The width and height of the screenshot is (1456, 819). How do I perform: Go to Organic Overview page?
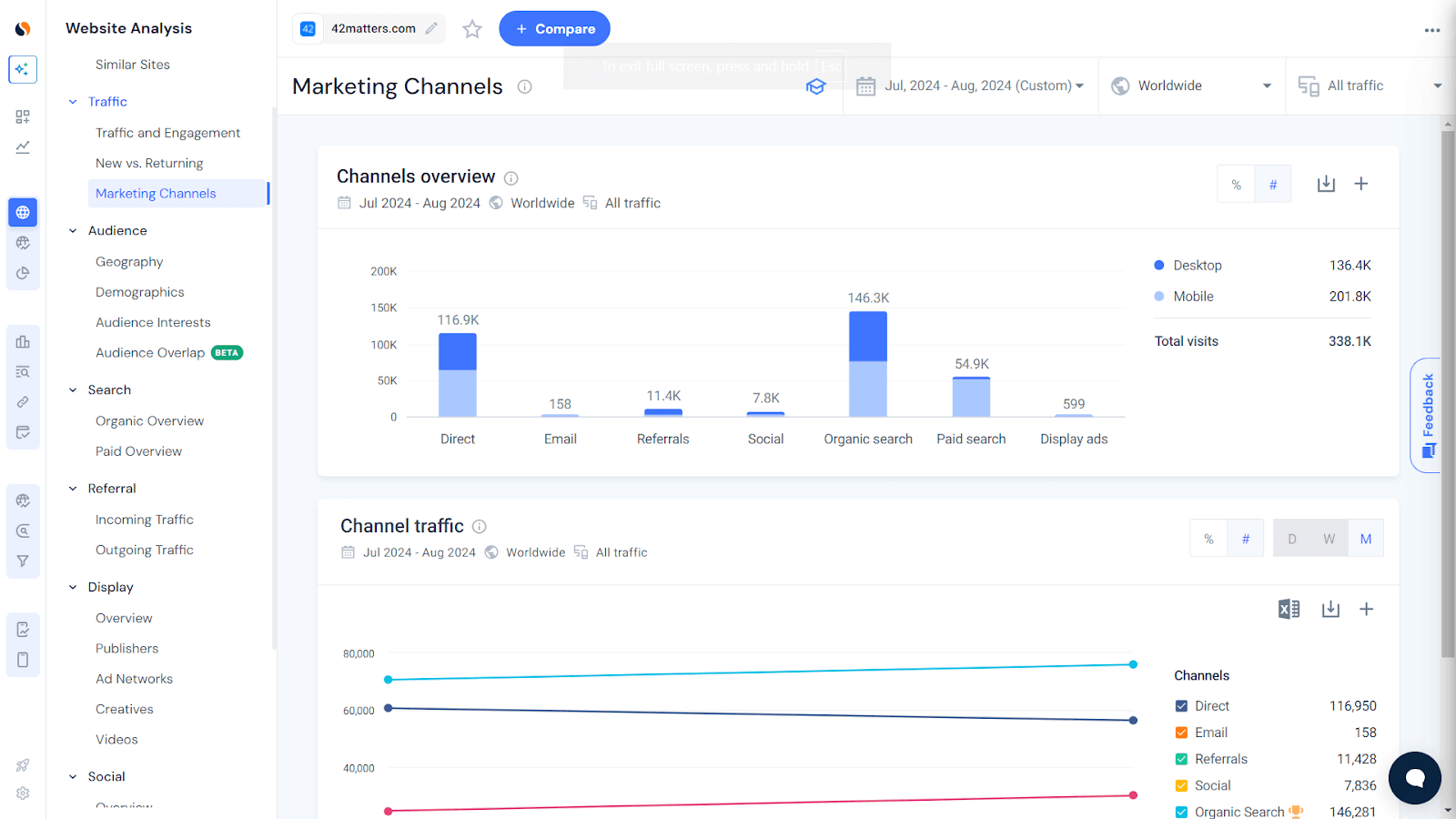150,421
